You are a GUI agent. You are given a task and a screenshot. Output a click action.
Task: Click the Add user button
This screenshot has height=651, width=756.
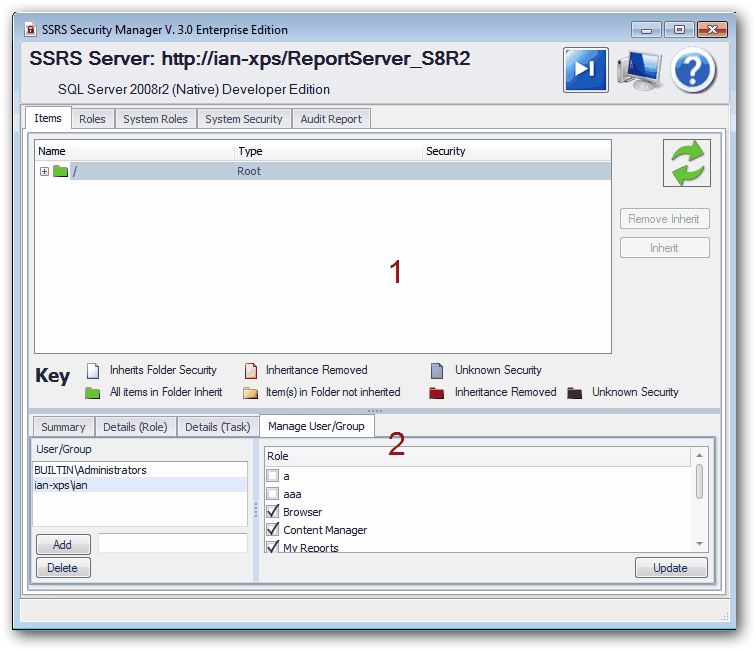click(x=63, y=544)
